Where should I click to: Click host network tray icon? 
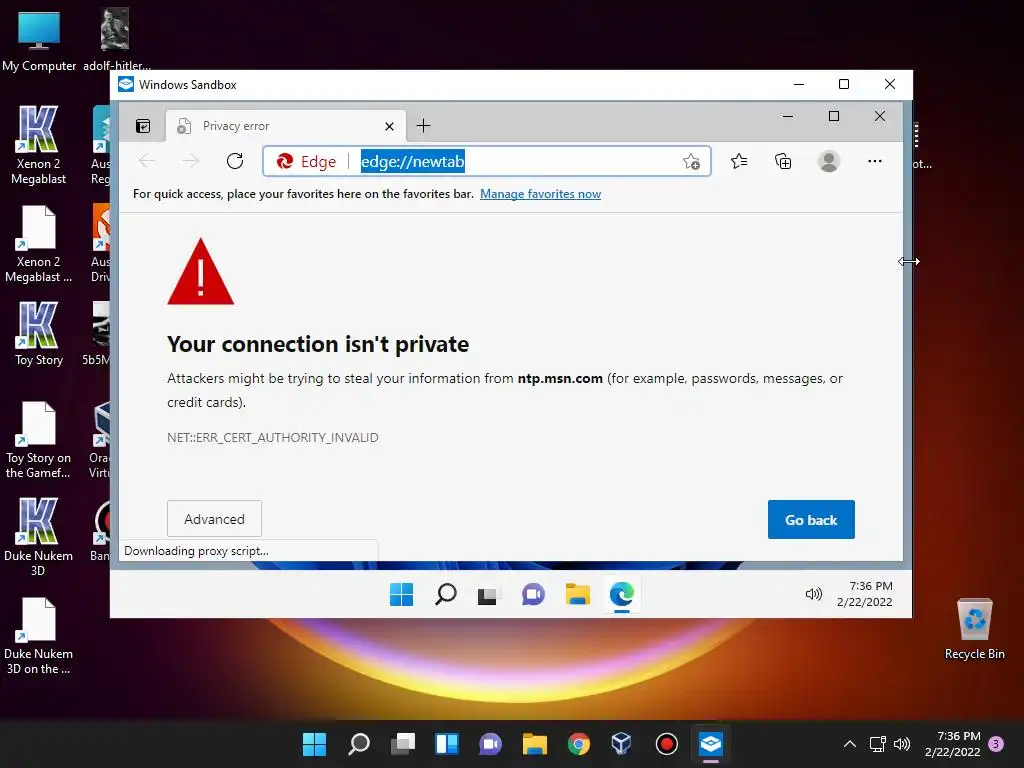tap(878, 744)
